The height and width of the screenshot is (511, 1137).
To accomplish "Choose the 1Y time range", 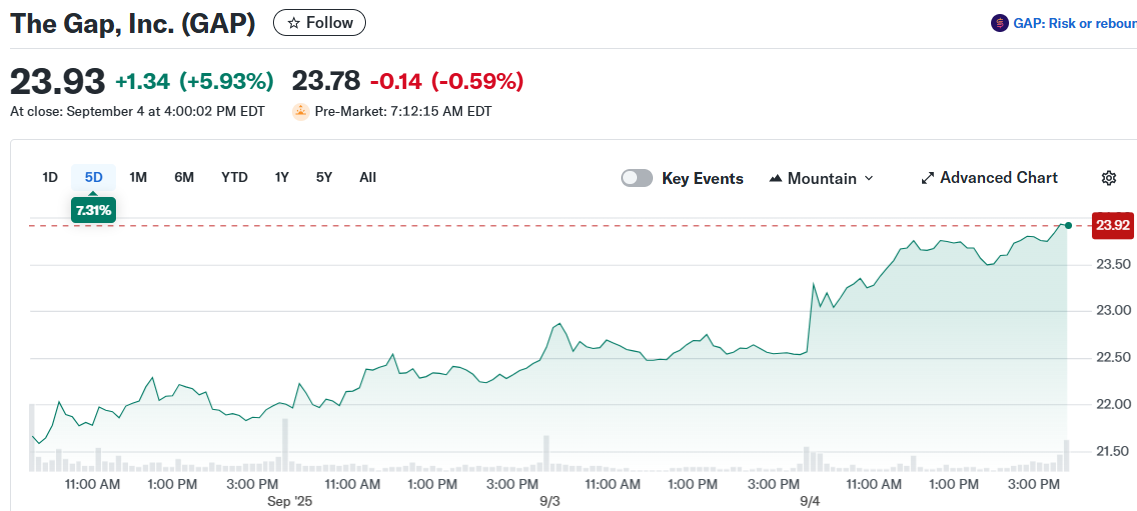I will pos(282,178).
